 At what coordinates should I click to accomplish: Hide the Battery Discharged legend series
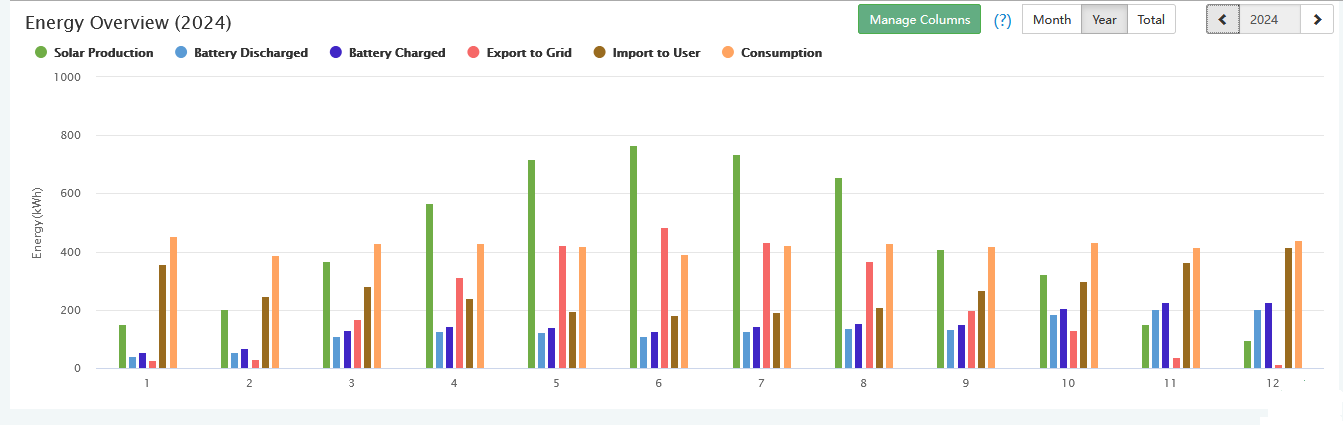point(251,53)
